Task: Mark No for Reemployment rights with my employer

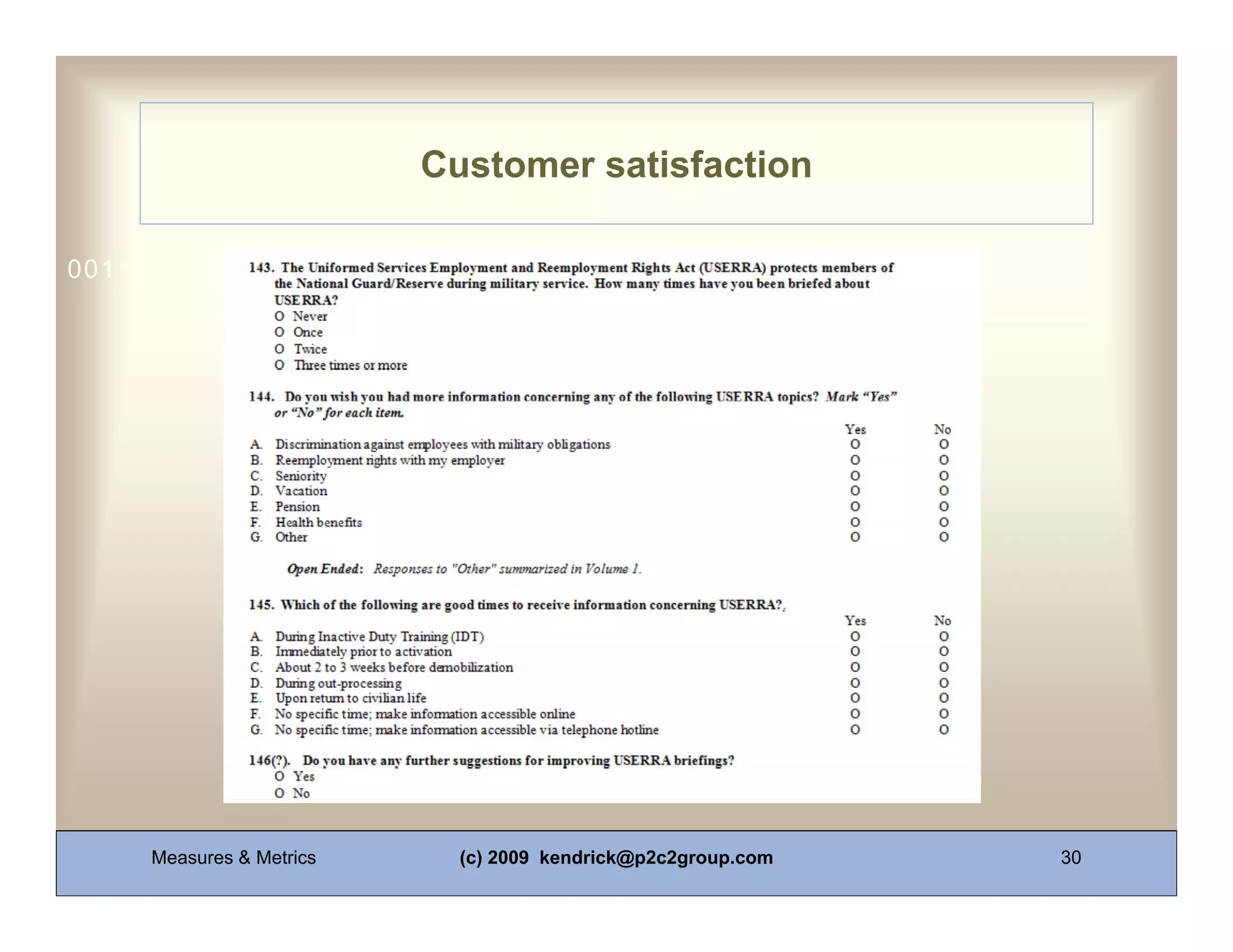Action: (x=943, y=460)
